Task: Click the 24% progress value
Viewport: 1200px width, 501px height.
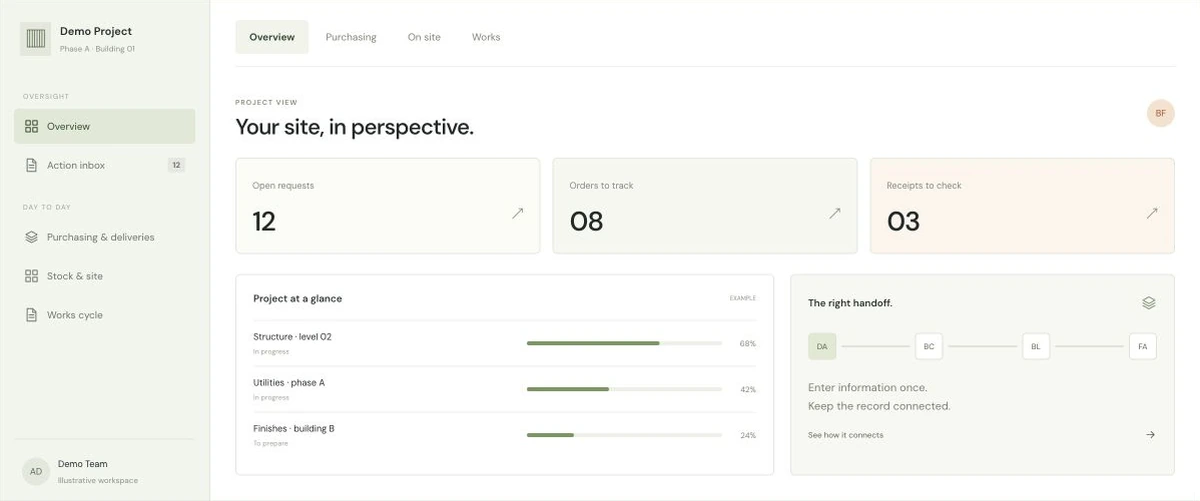Action: (748, 436)
